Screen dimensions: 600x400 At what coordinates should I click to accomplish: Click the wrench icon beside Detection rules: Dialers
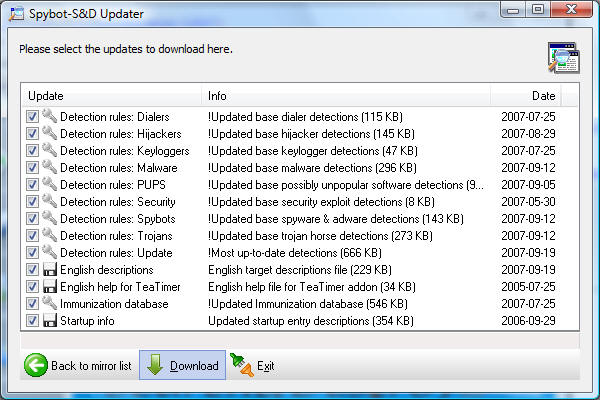[50, 116]
